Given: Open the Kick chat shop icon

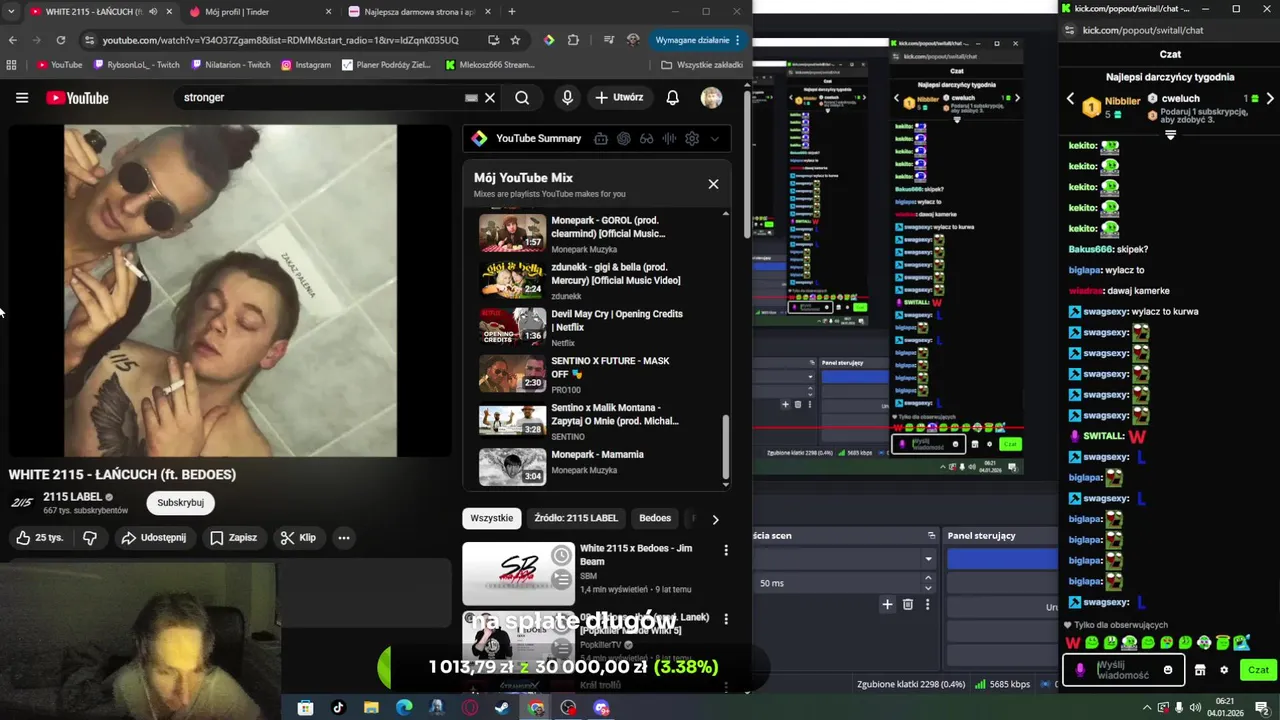Looking at the screenshot, I should point(1200,670).
